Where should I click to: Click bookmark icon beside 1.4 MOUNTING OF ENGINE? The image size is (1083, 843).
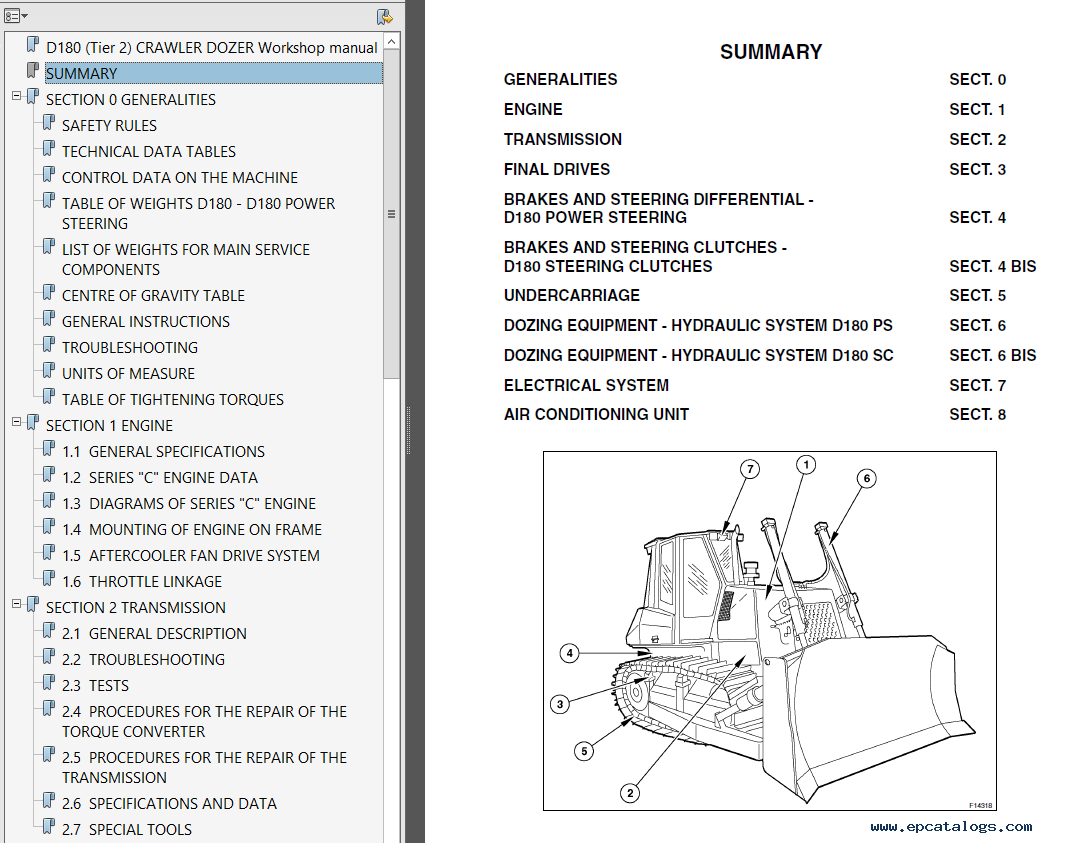pyautogui.click(x=48, y=527)
